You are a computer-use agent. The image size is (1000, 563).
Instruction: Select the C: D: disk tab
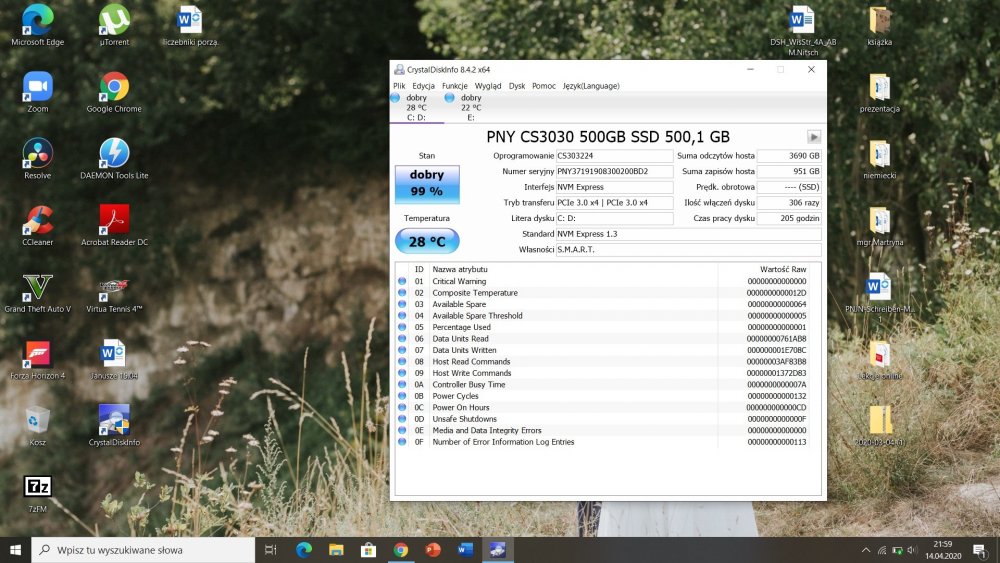click(x=416, y=108)
